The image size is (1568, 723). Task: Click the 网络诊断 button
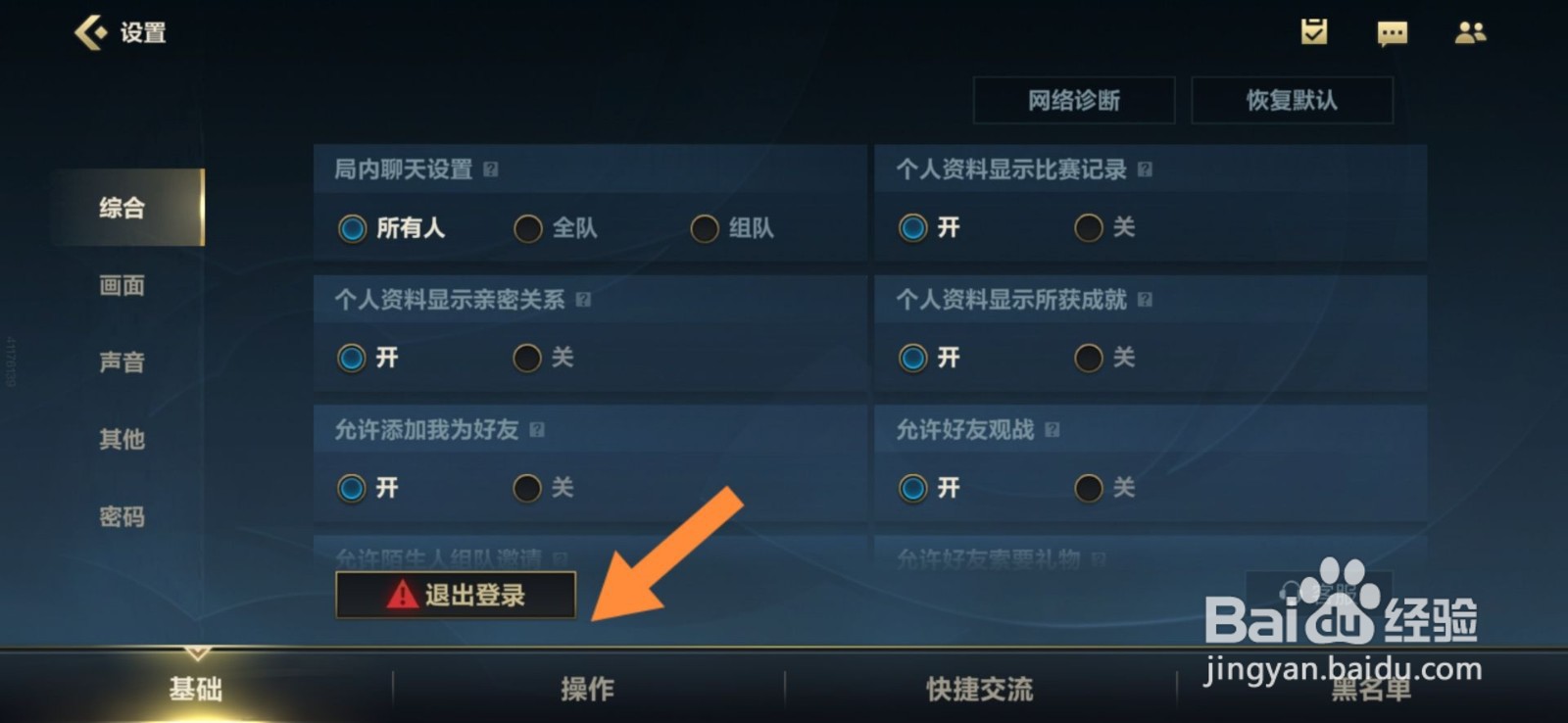click(1074, 100)
